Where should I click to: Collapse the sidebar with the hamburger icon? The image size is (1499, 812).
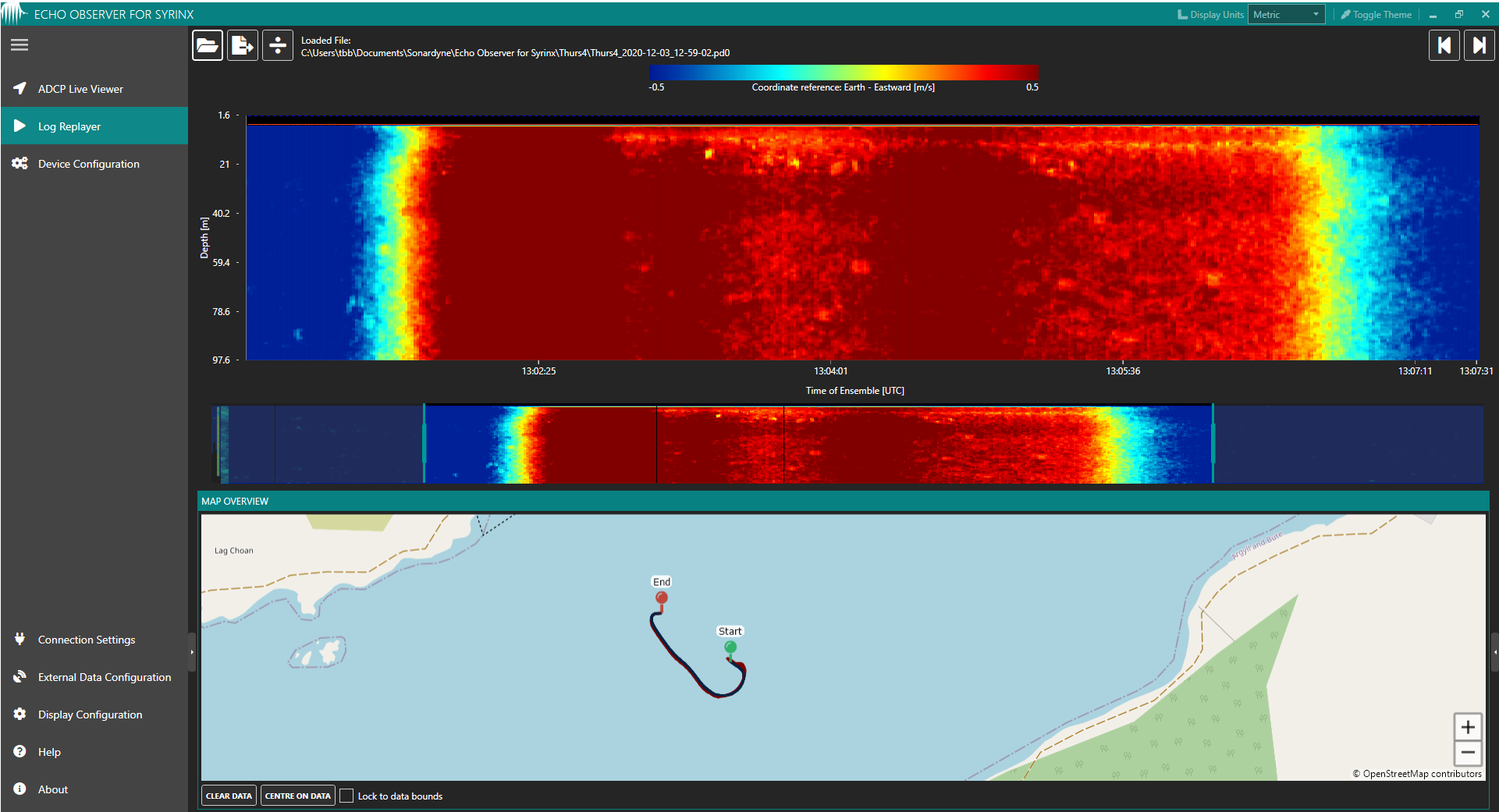tap(19, 44)
